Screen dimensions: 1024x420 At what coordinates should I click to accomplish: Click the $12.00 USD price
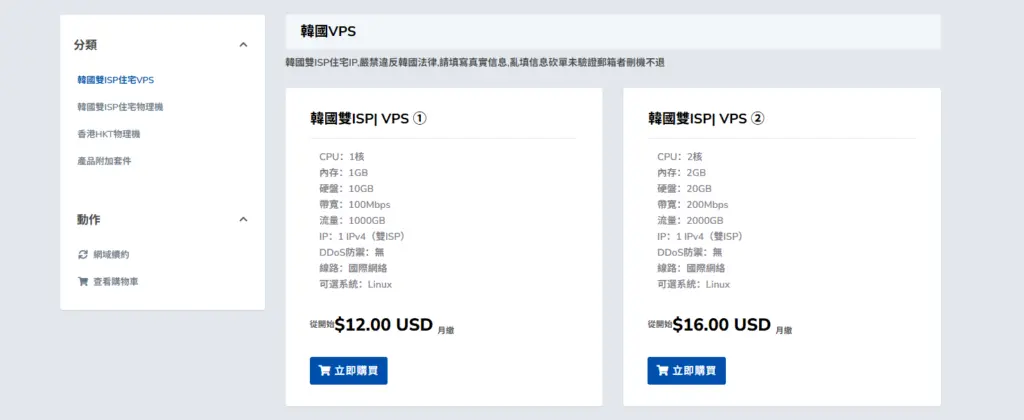383,325
